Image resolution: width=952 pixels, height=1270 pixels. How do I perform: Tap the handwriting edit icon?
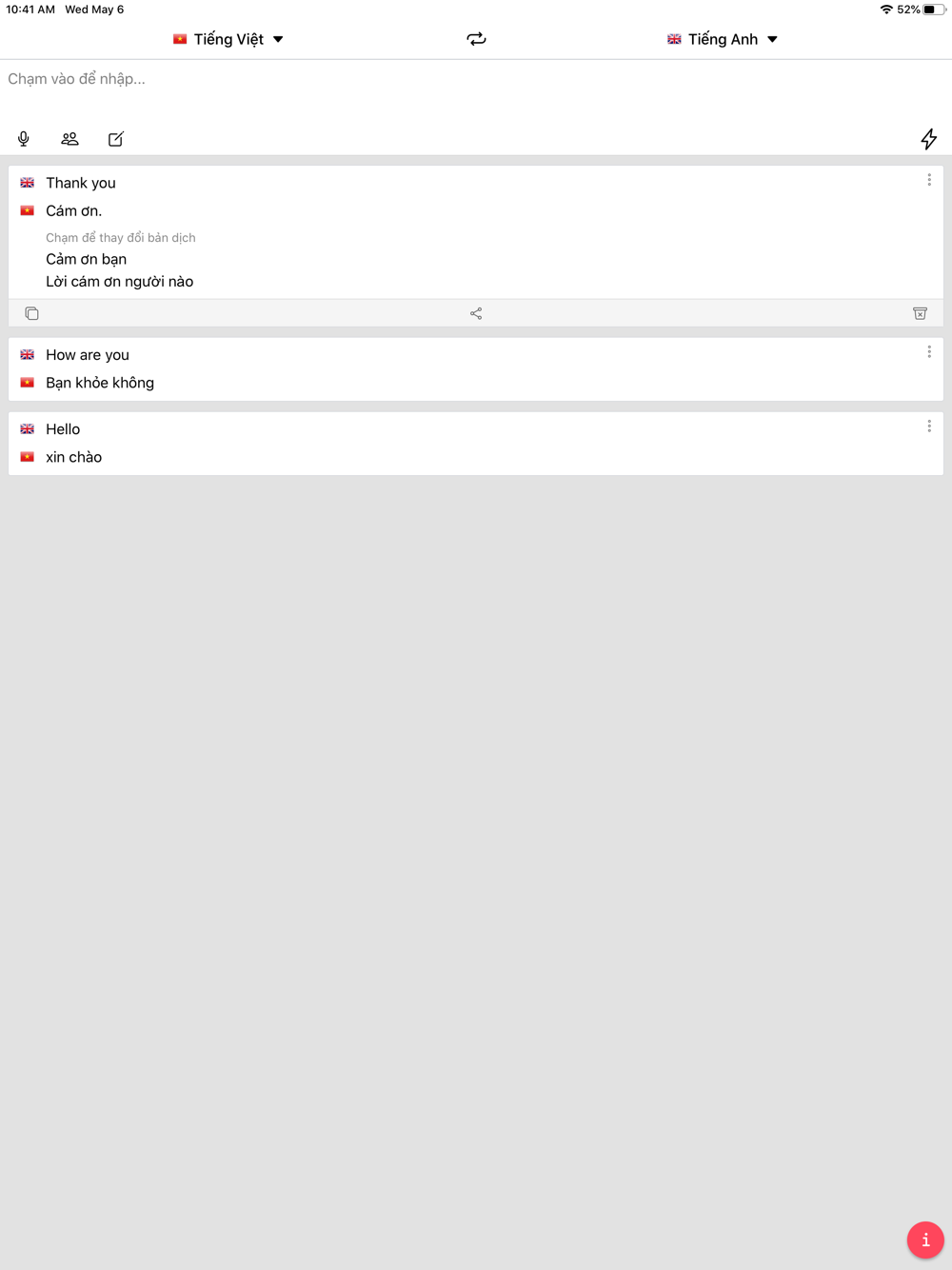pos(116,139)
